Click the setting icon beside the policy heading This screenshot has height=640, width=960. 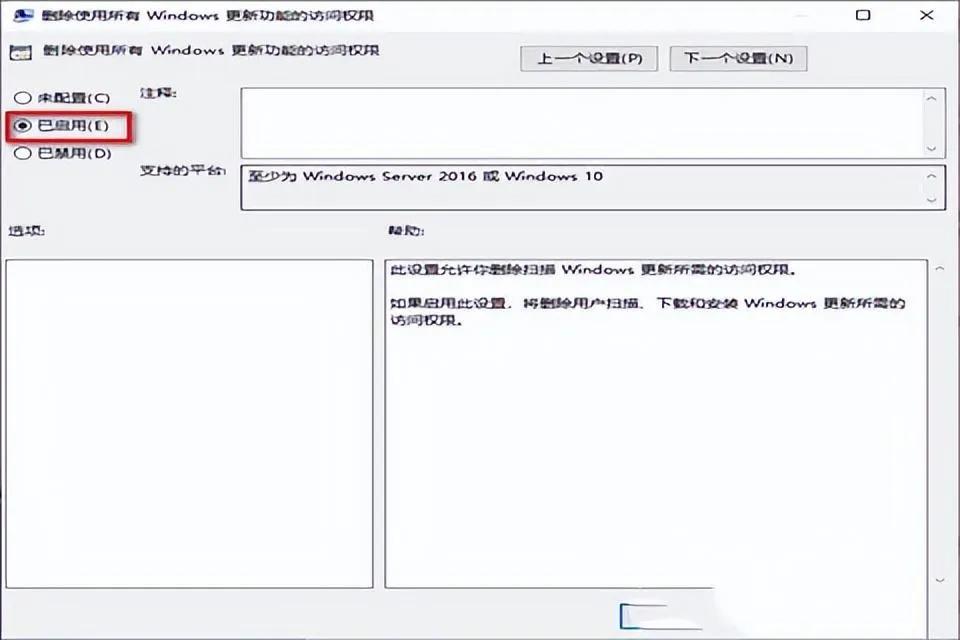(17, 52)
